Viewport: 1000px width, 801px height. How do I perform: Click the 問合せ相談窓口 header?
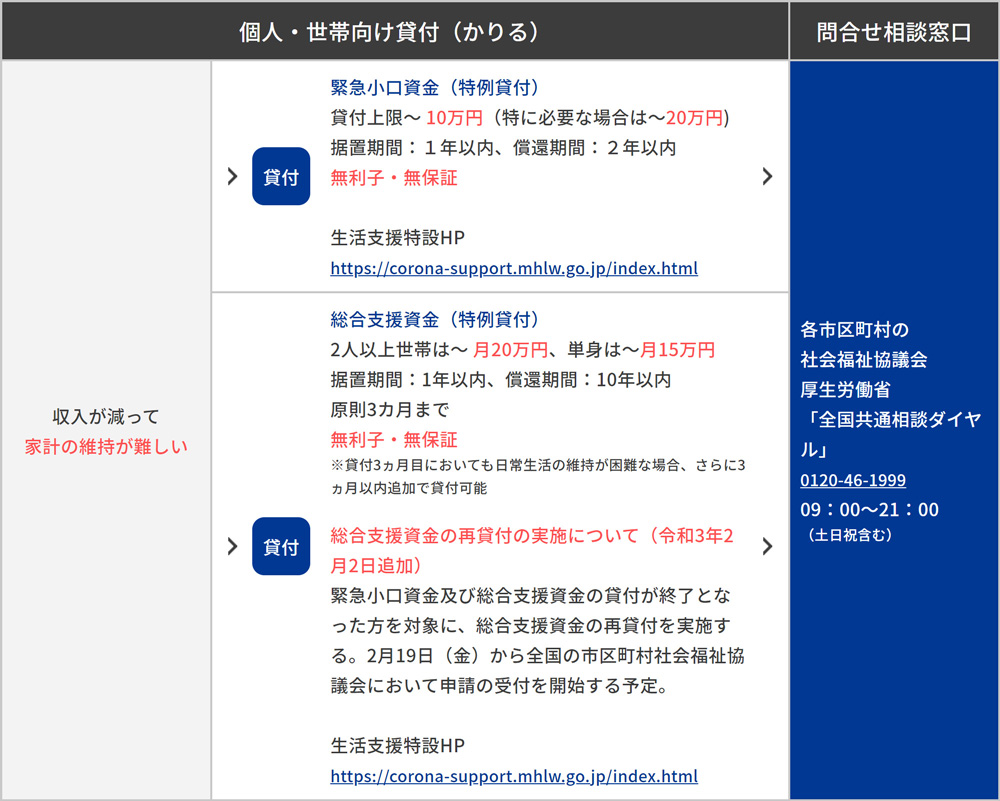click(894, 32)
